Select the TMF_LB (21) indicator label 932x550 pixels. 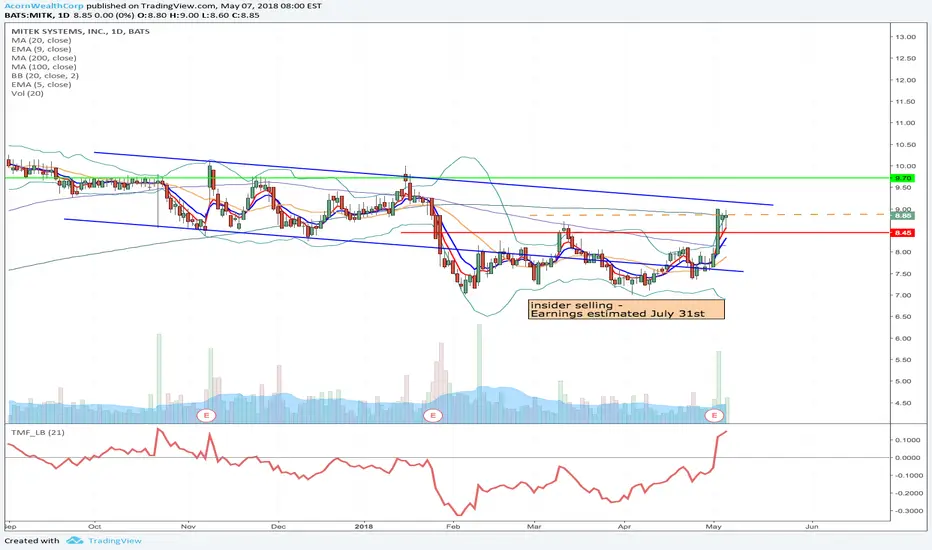point(37,432)
